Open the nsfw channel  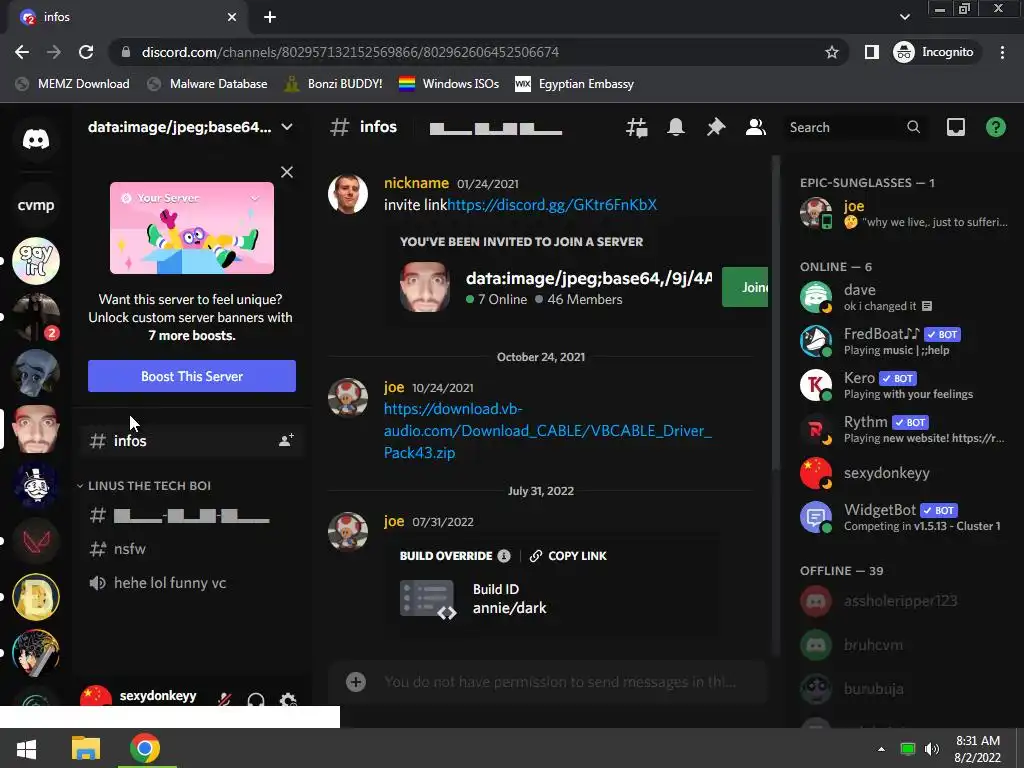tap(192, 549)
